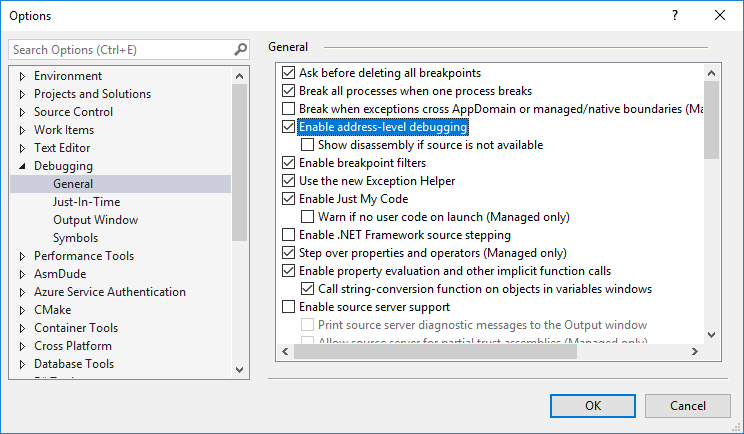
Task: Select the Symbols debugging page
Action: [75, 238]
